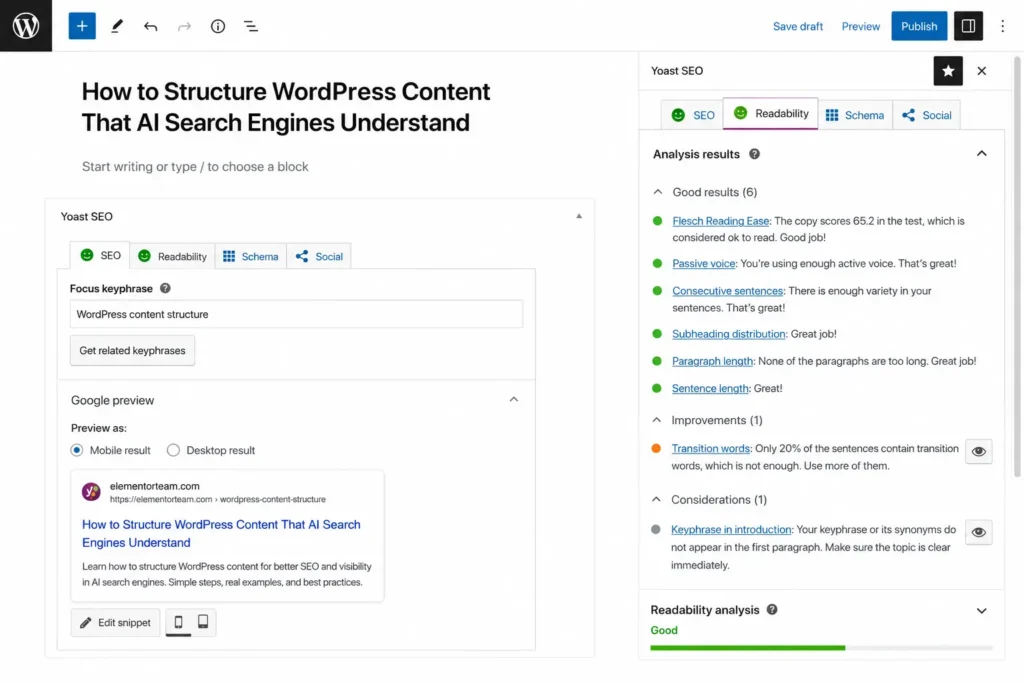
Task: Open the Consecutive sentences link
Action: tap(727, 291)
